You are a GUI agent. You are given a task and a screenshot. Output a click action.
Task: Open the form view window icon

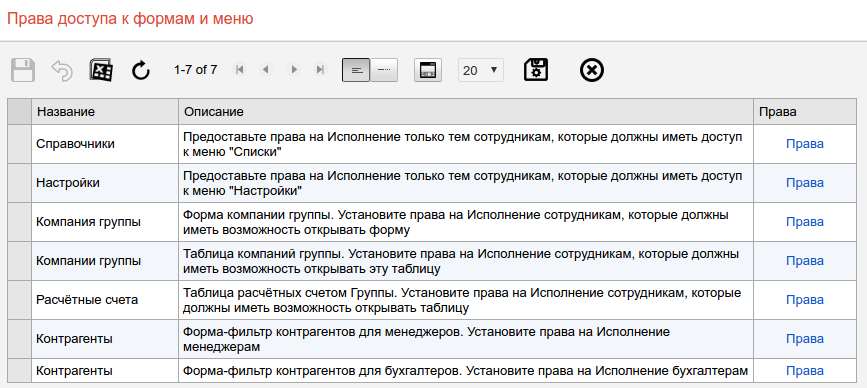[x=428, y=70]
